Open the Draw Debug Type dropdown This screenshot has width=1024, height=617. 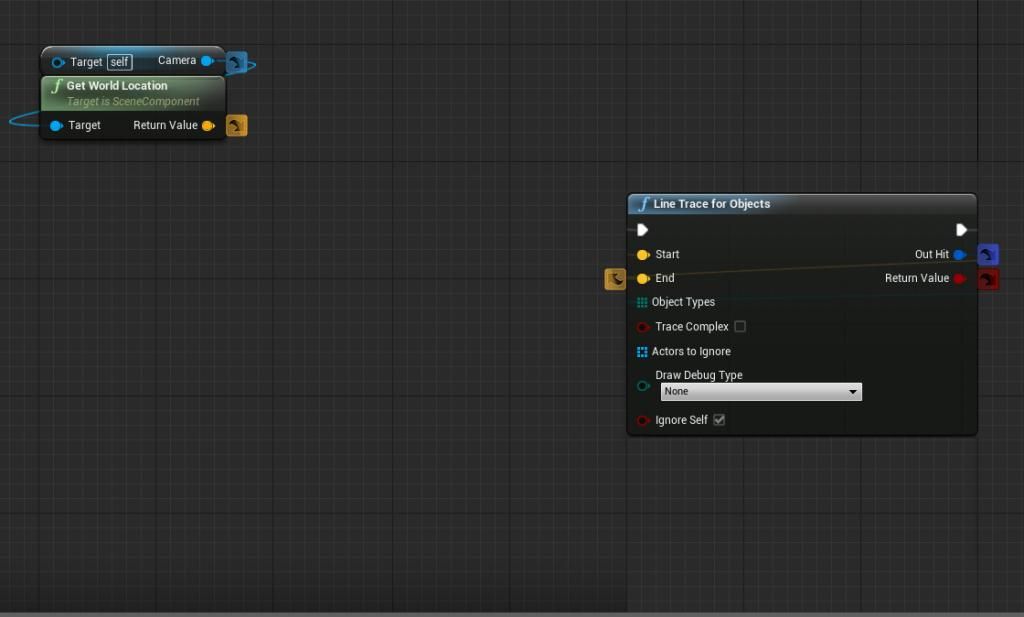(760, 392)
